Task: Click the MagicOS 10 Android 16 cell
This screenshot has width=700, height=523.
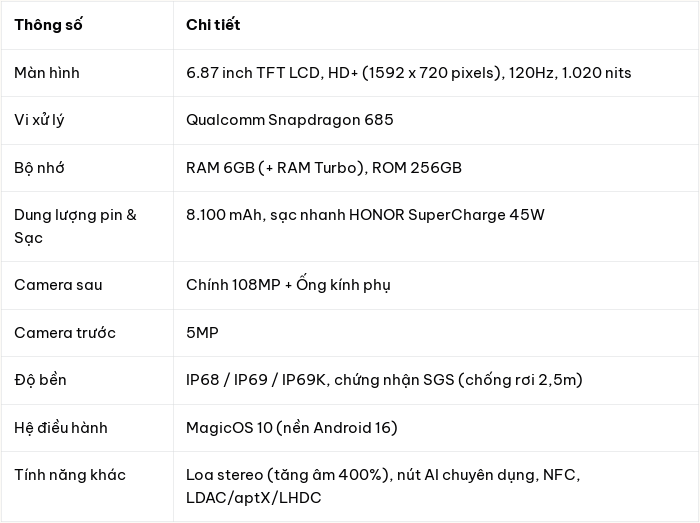Action: [292, 428]
